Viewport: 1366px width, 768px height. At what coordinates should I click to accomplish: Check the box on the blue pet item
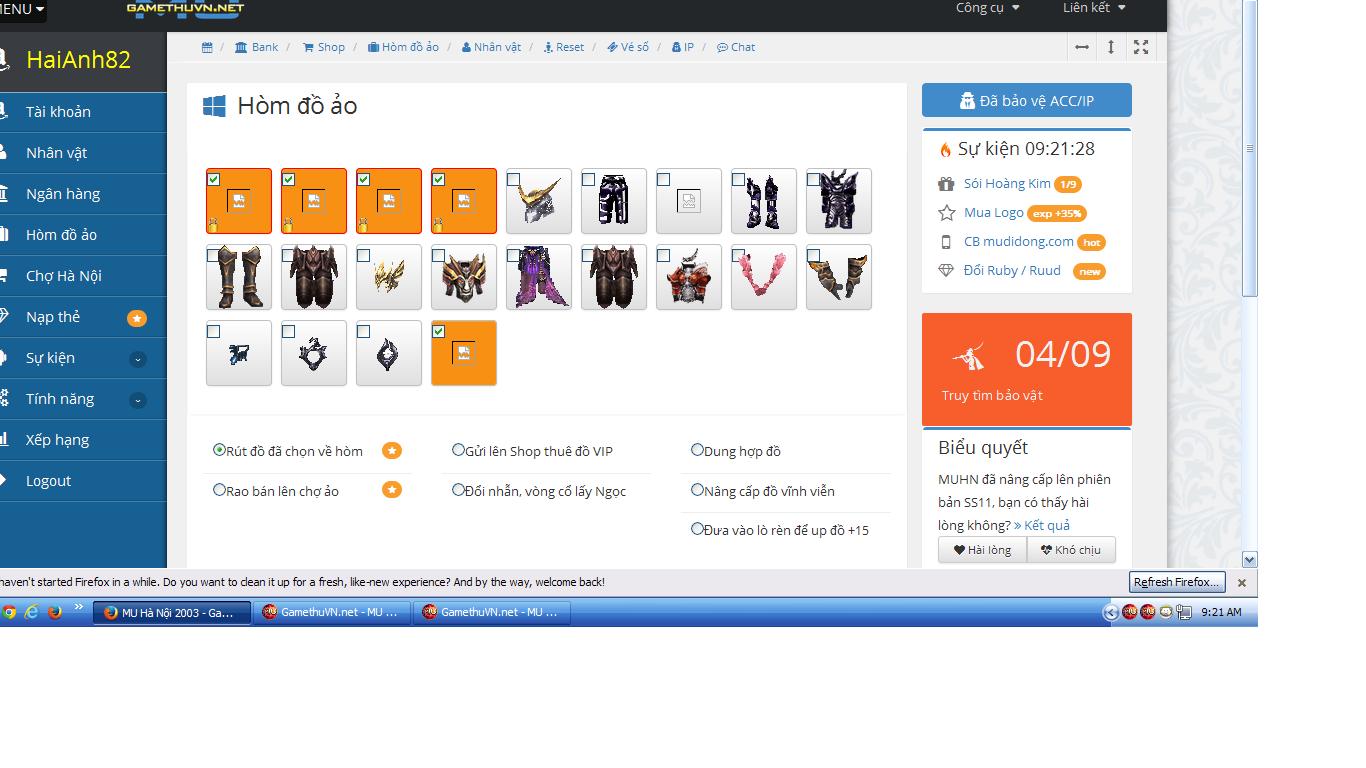[214, 331]
